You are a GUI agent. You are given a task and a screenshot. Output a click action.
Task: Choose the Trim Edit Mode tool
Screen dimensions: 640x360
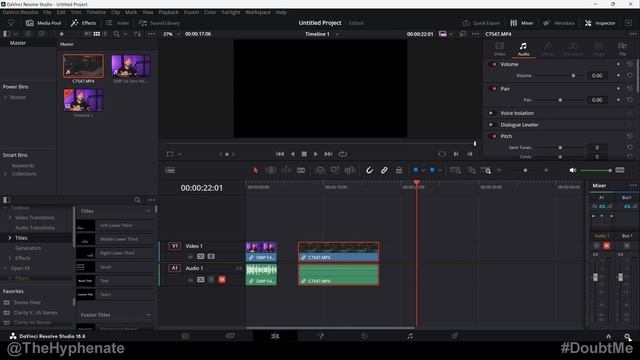coord(271,170)
